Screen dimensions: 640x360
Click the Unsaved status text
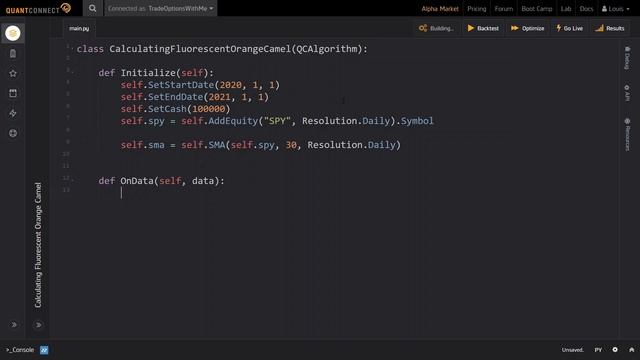point(573,350)
